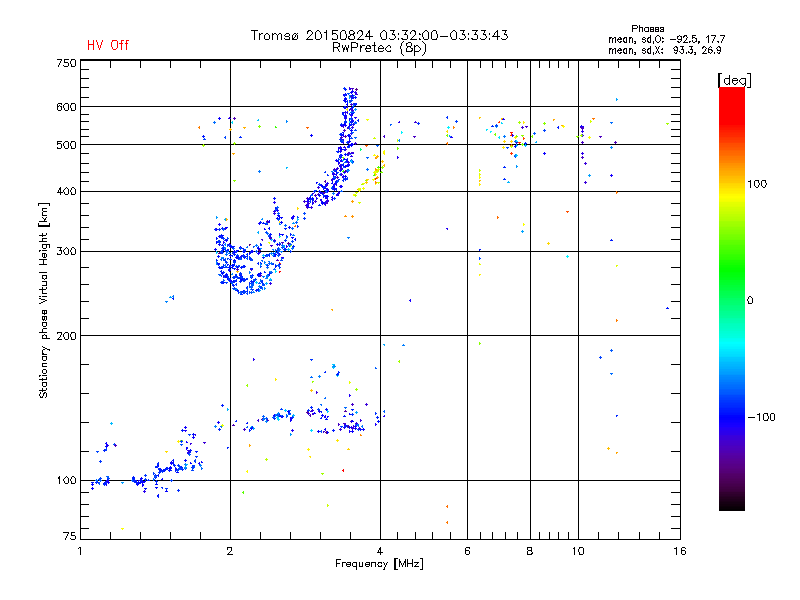Click the y-axis '500' tick label
The width and height of the screenshot is (800, 600).
(x=66, y=145)
